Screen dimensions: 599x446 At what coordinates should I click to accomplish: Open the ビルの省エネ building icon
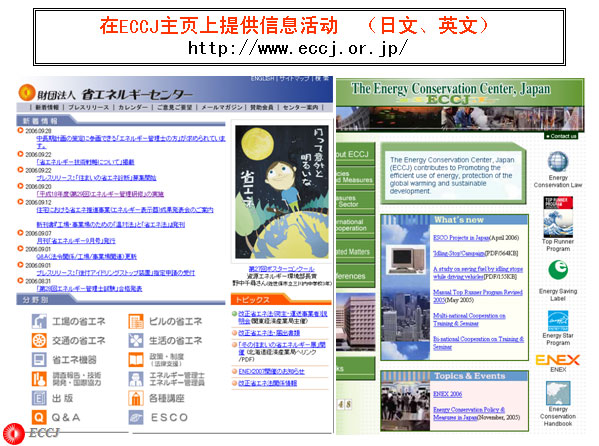click(x=136, y=321)
